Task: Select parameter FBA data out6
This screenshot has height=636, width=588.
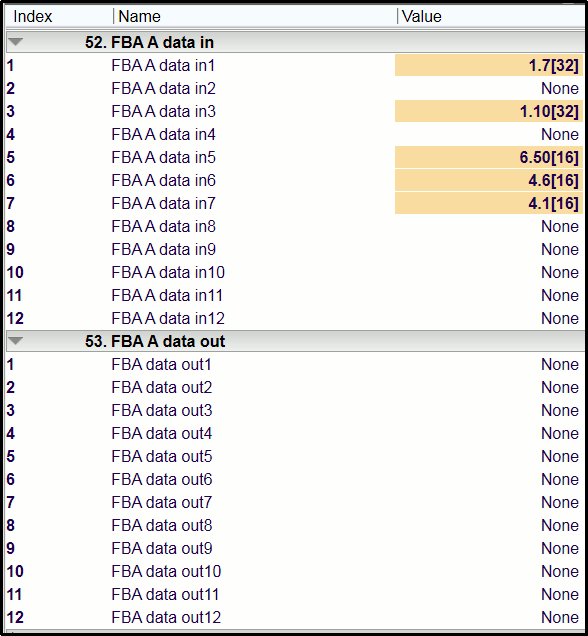Action: pos(162,479)
